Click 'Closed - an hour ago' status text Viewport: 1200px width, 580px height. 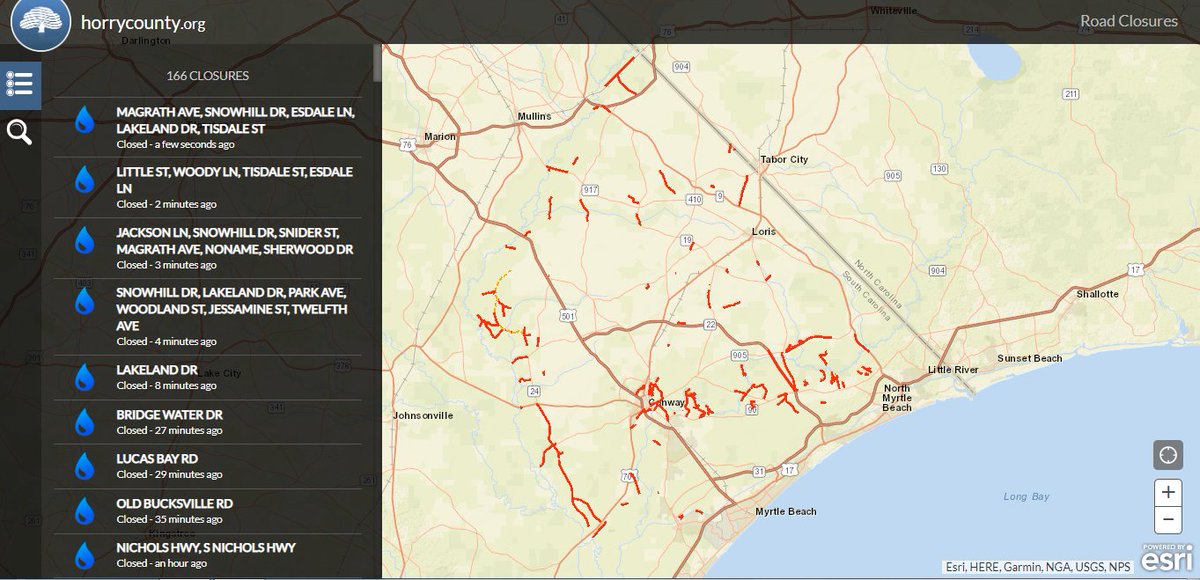(162, 563)
